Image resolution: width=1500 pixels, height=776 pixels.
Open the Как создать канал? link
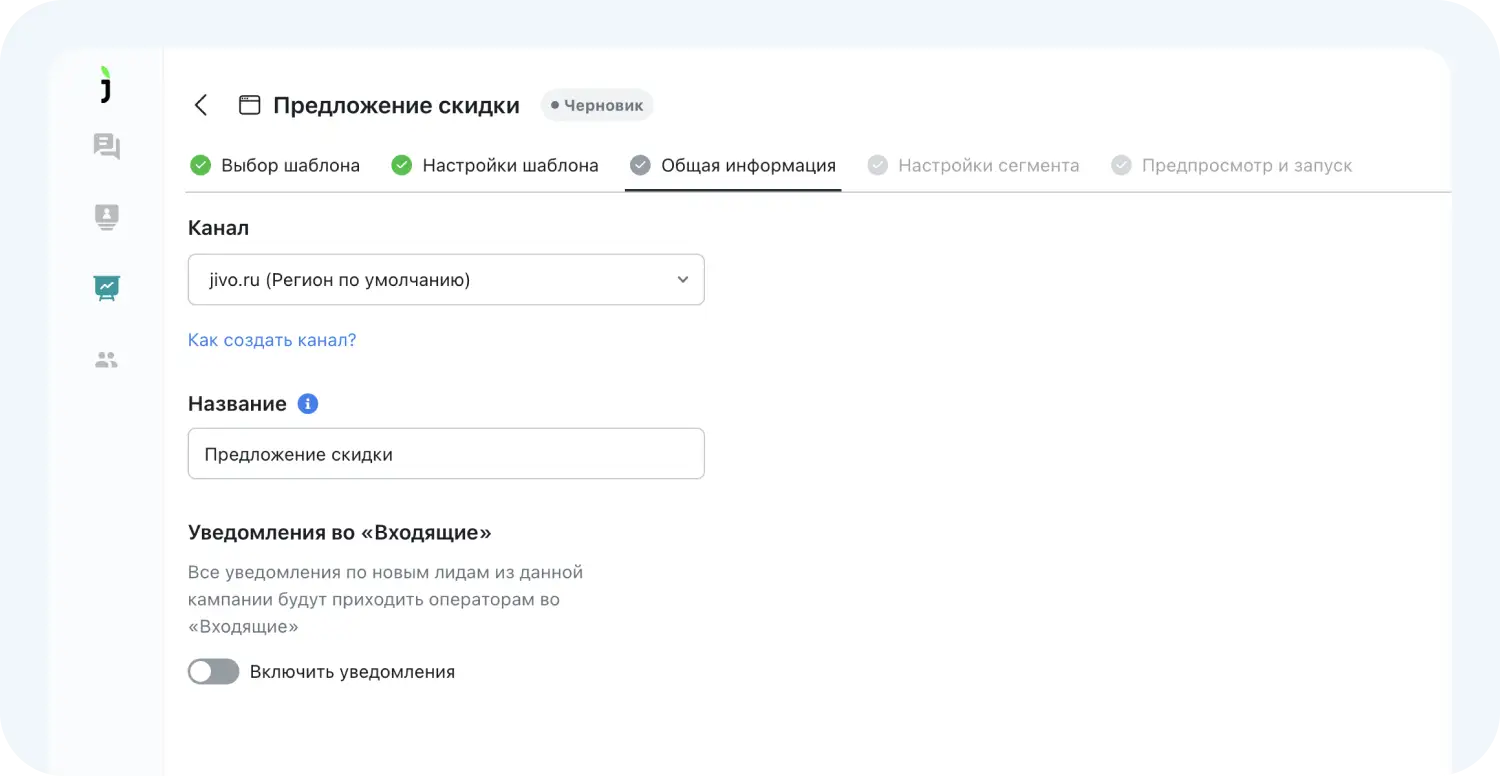coord(272,340)
